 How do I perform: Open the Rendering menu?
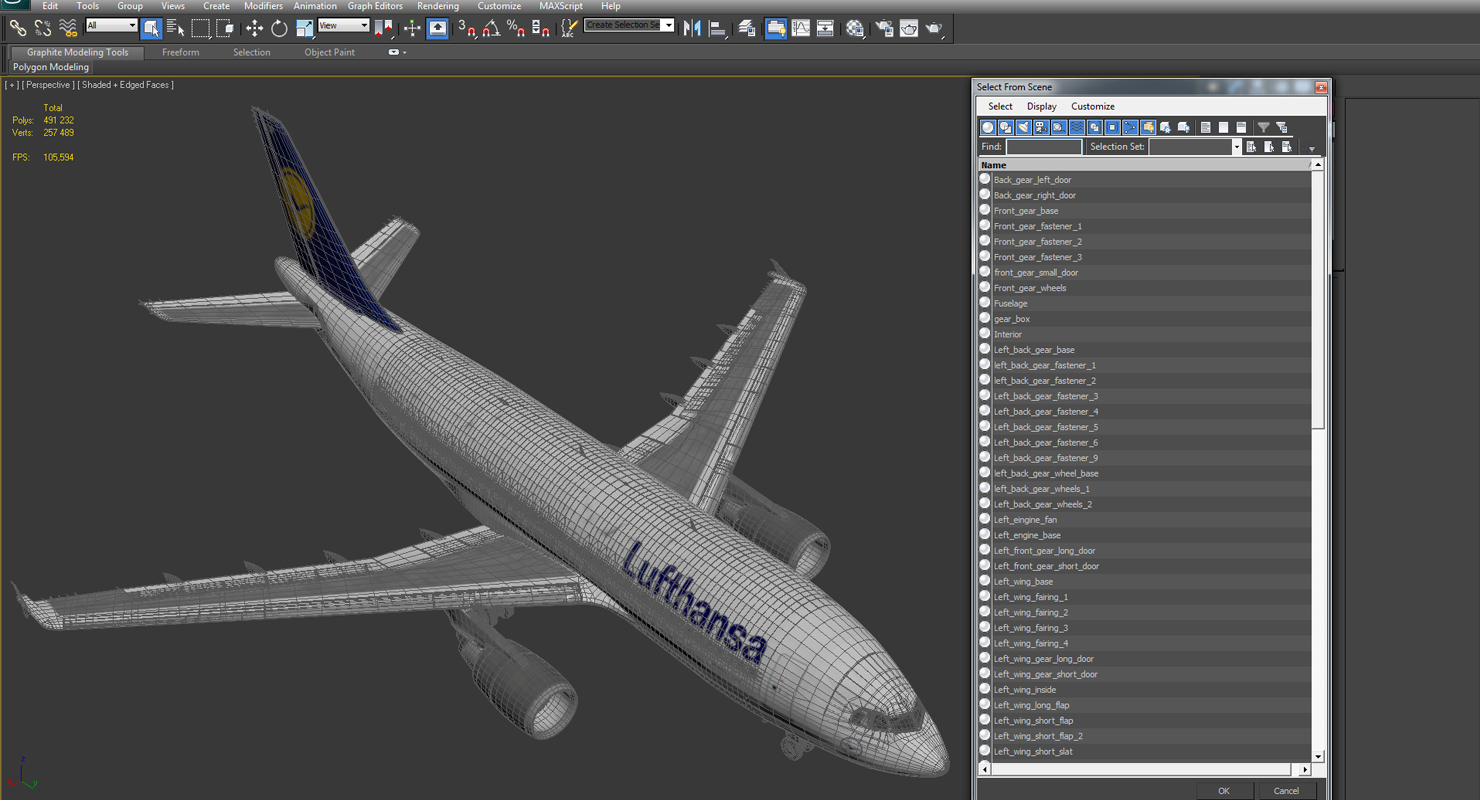438,6
